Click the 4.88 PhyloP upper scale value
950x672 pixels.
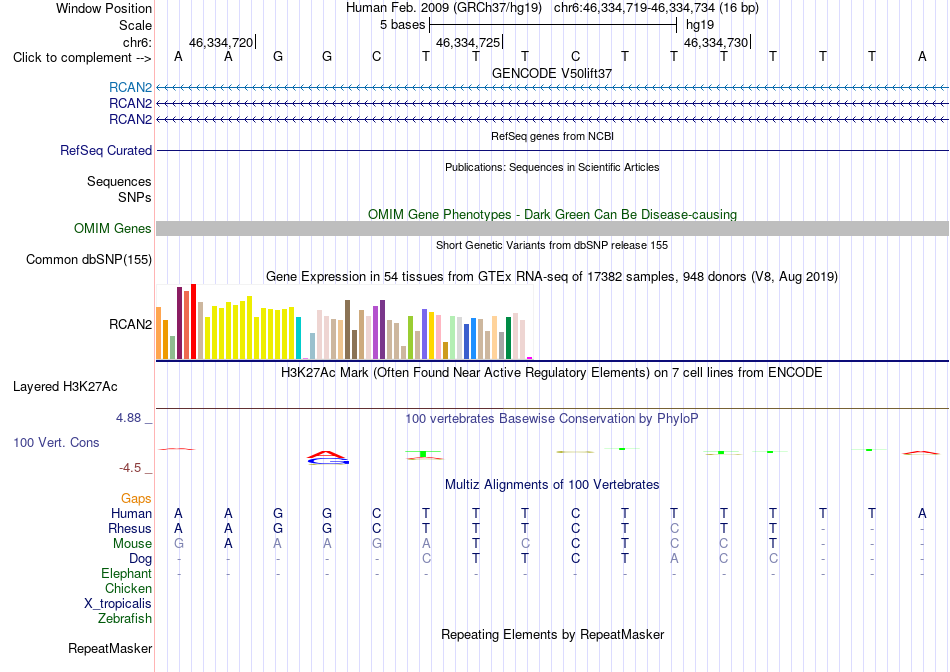click(128, 418)
